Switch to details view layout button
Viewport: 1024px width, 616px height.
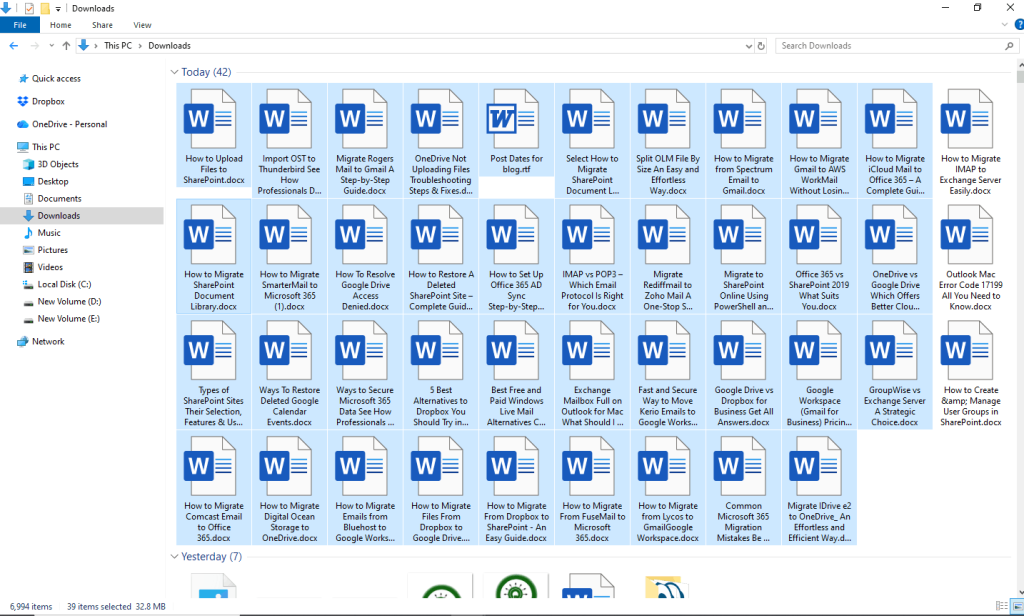pos(1002,606)
